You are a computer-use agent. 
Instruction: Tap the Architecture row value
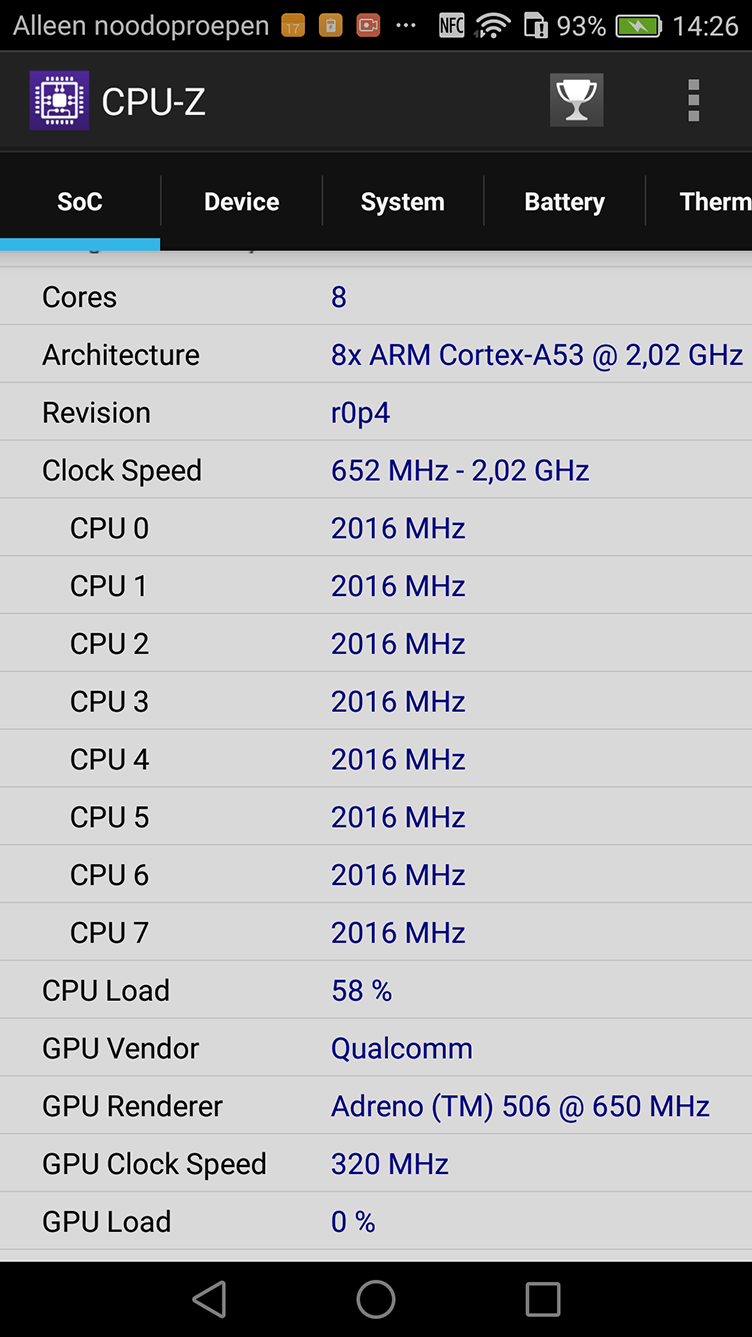pos(537,355)
